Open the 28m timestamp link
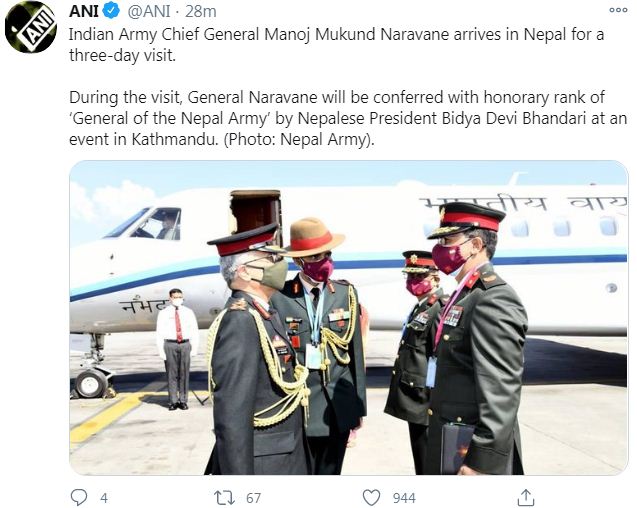 pos(201,11)
